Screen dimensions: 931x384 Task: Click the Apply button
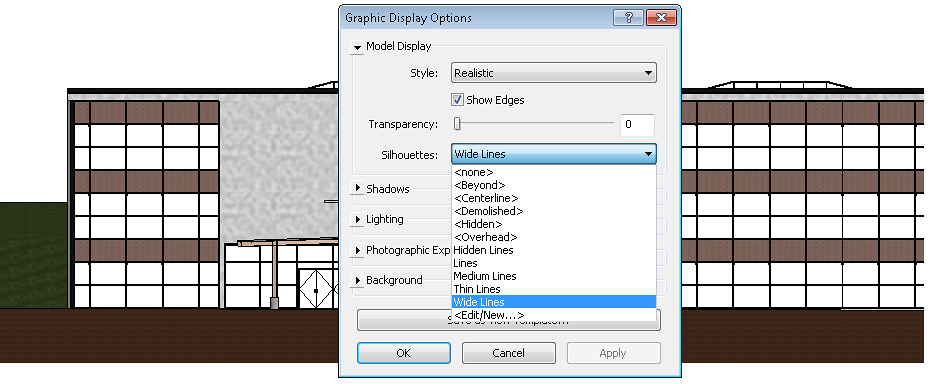pos(613,353)
